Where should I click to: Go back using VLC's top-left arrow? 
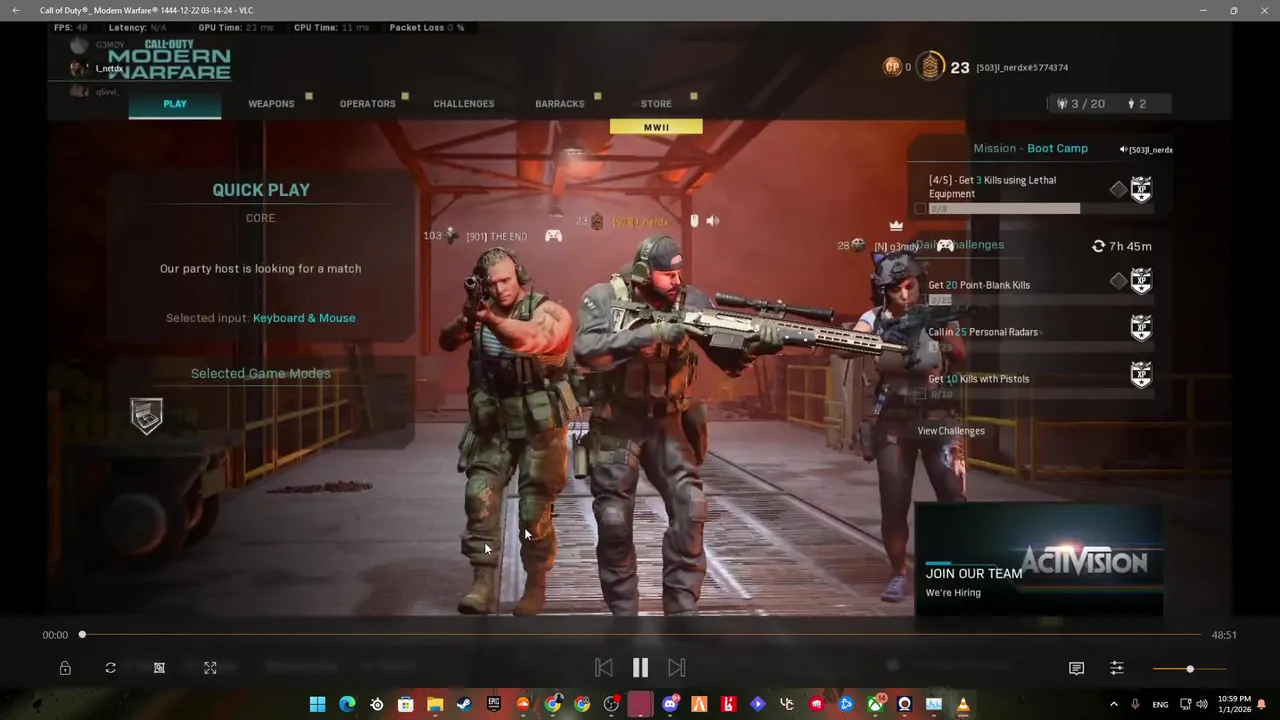tap(15, 10)
